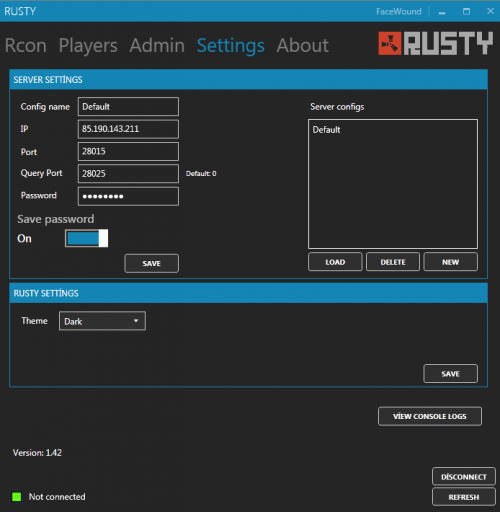Maximize the RUSTY window

(x=466, y=12)
